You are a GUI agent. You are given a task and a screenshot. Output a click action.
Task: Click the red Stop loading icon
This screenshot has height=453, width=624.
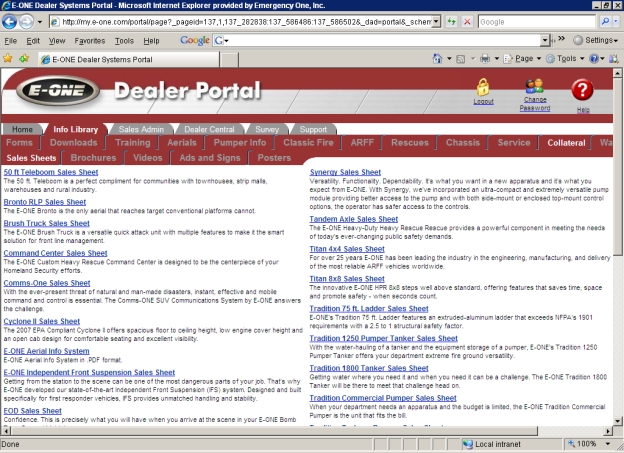468,21
